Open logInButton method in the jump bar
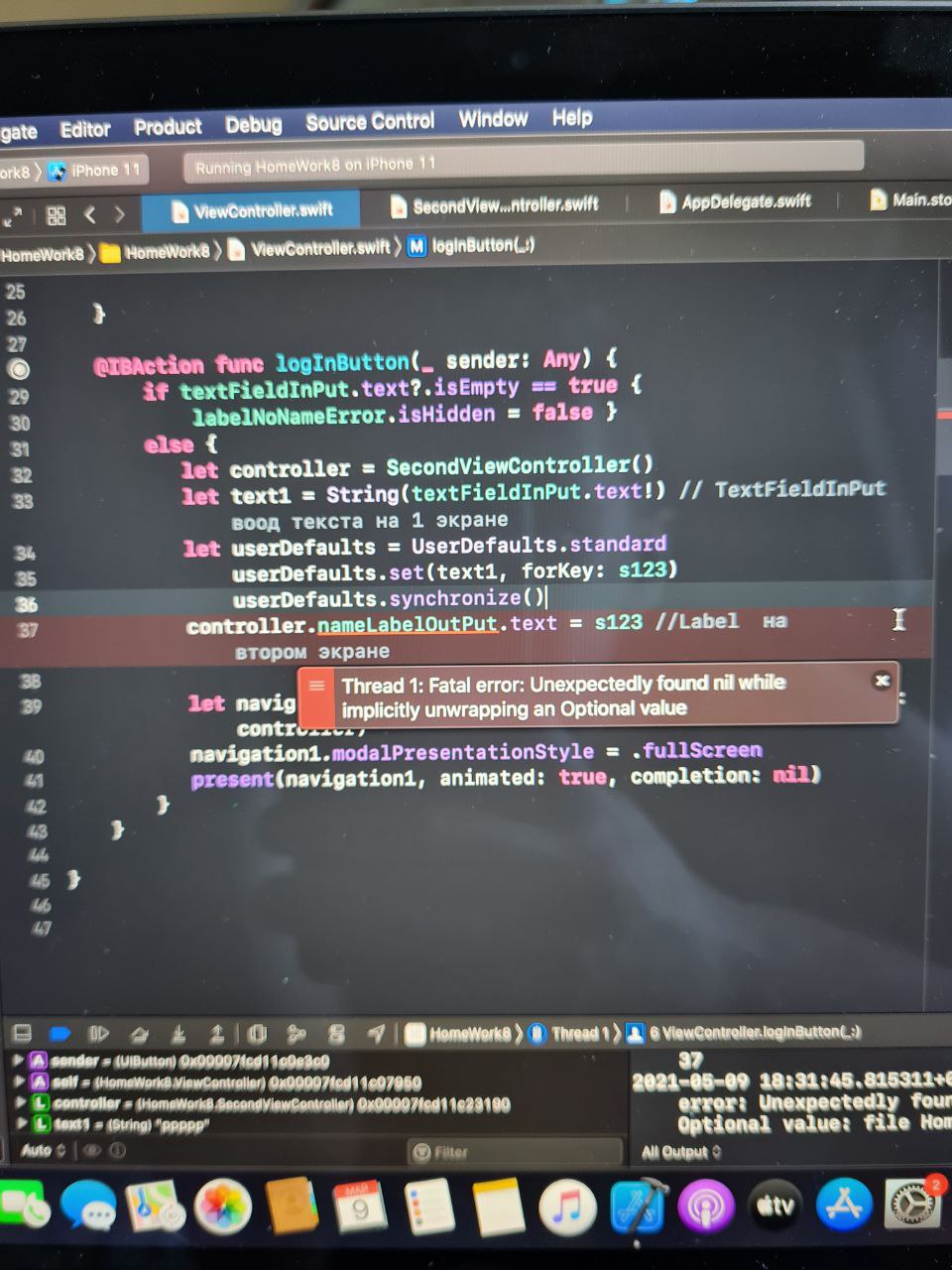952x1270 pixels. pos(471,245)
